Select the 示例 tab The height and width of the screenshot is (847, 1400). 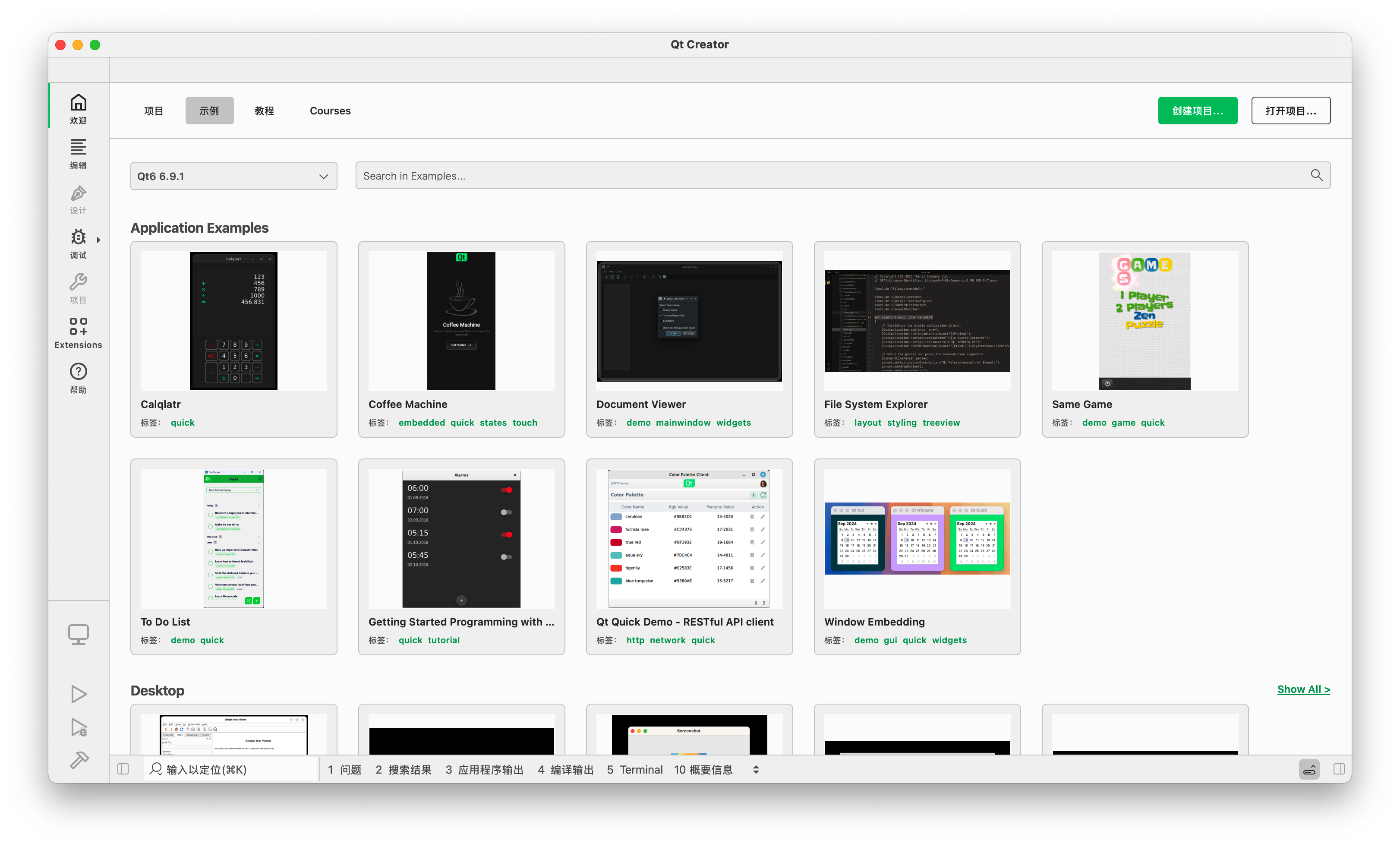point(209,111)
